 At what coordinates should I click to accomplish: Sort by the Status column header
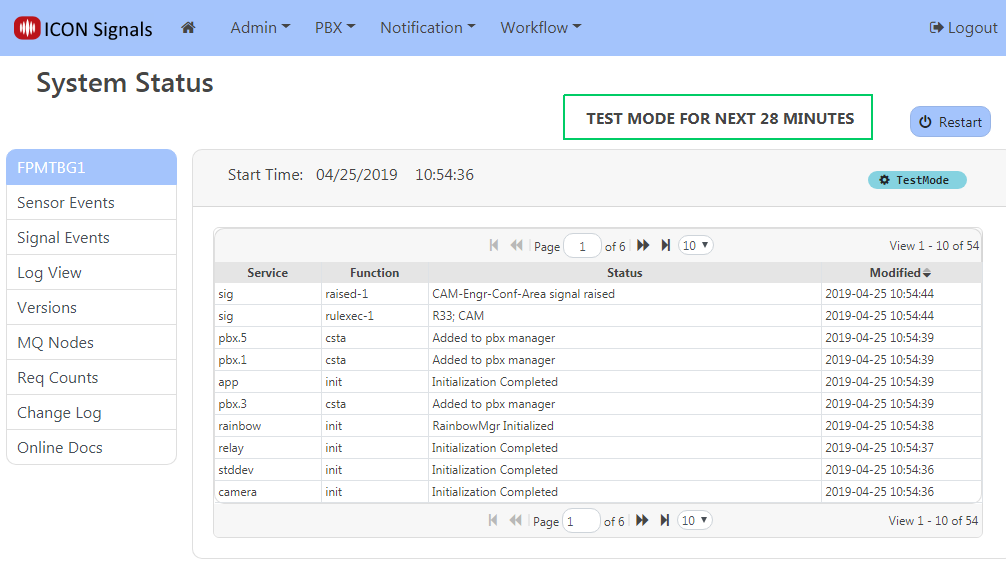tap(625, 273)
